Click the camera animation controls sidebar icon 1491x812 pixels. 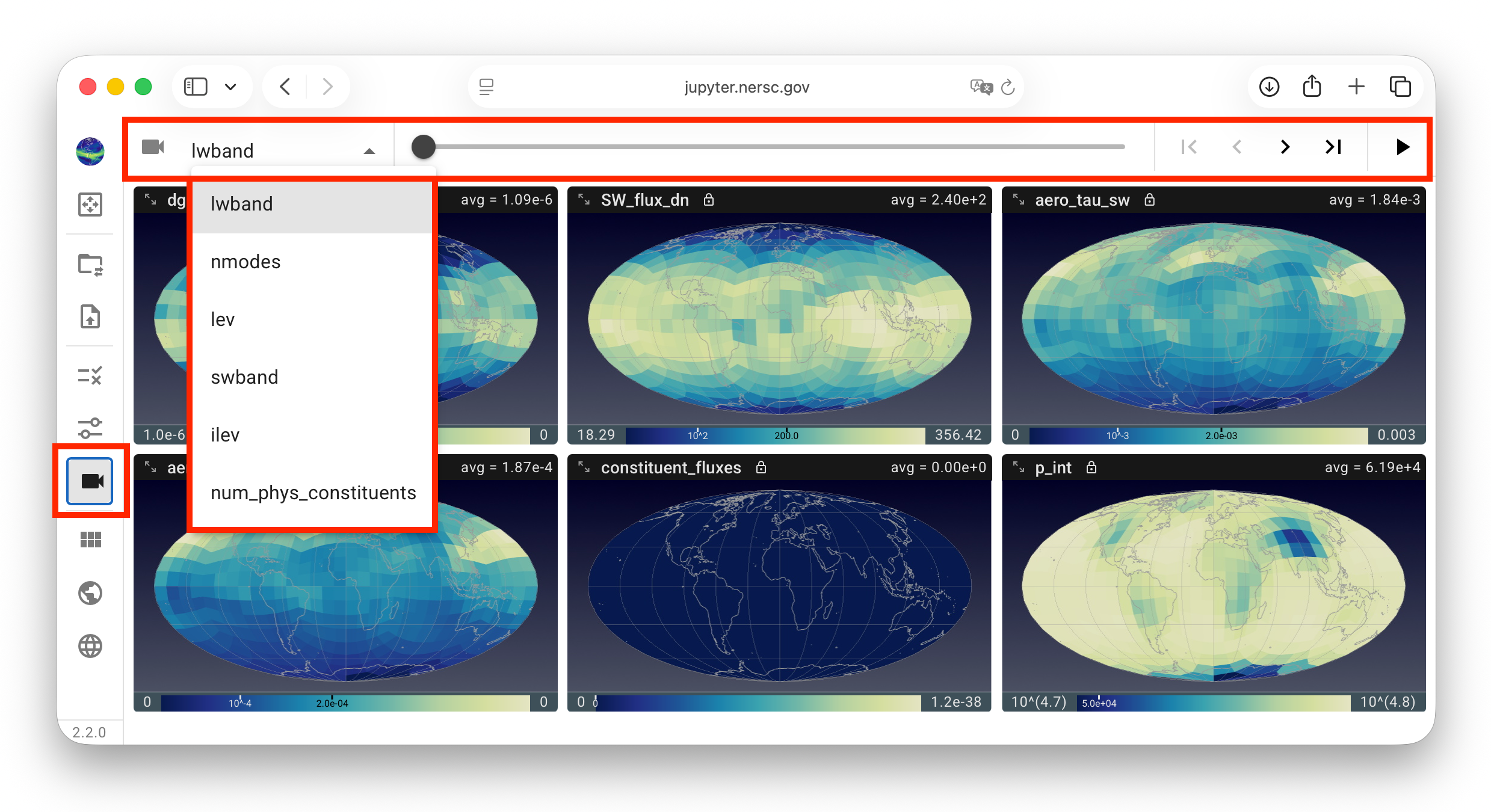[x=90, y=481]
